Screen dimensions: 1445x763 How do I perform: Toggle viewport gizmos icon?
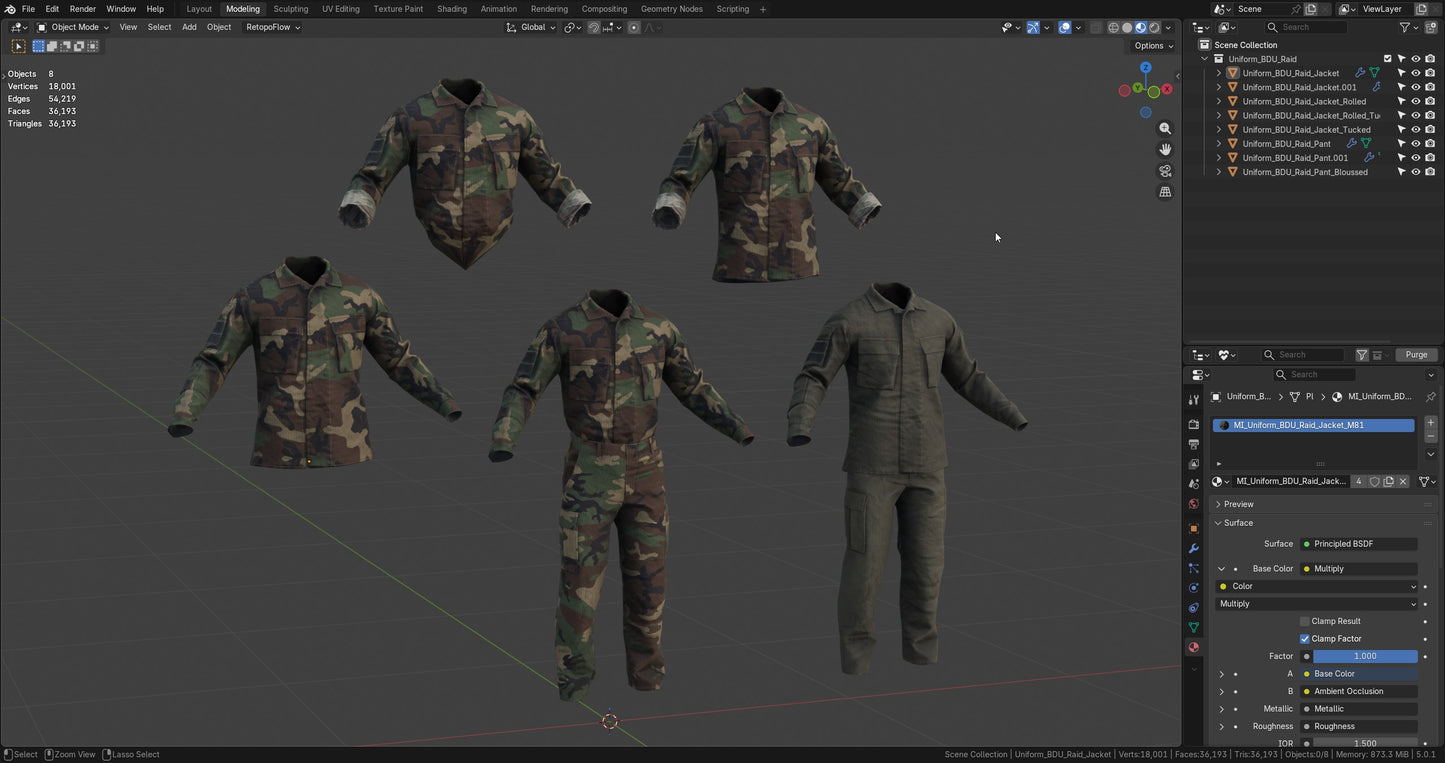[x=1033, y=27]
